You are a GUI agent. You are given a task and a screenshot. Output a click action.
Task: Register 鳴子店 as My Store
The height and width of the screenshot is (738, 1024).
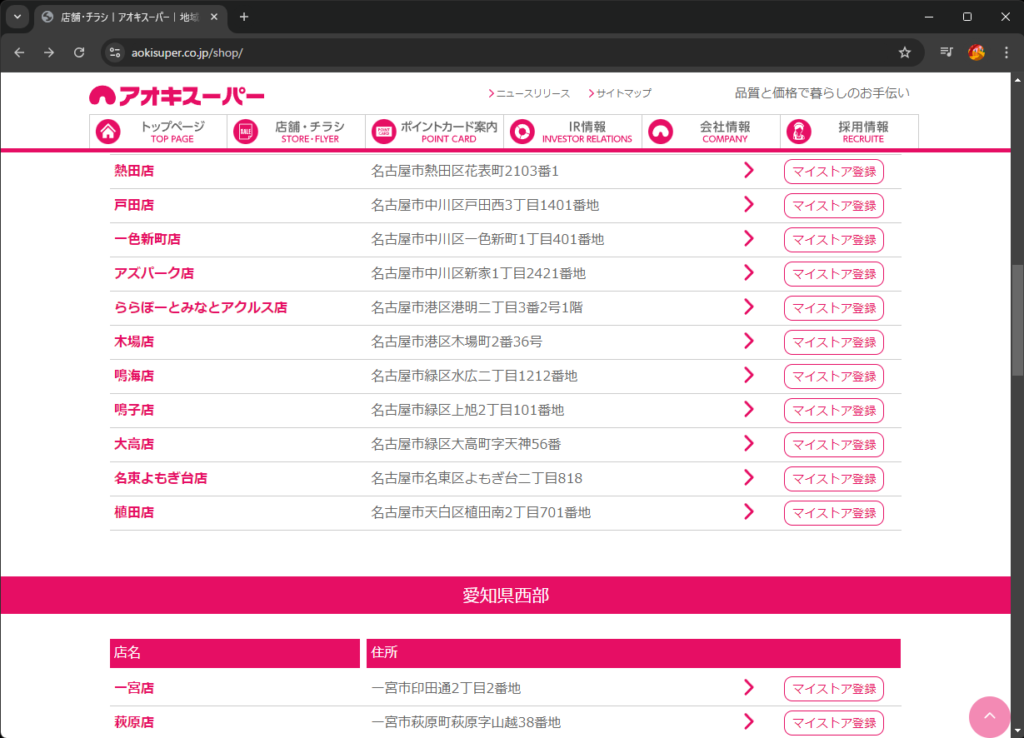tap(834, 410)
